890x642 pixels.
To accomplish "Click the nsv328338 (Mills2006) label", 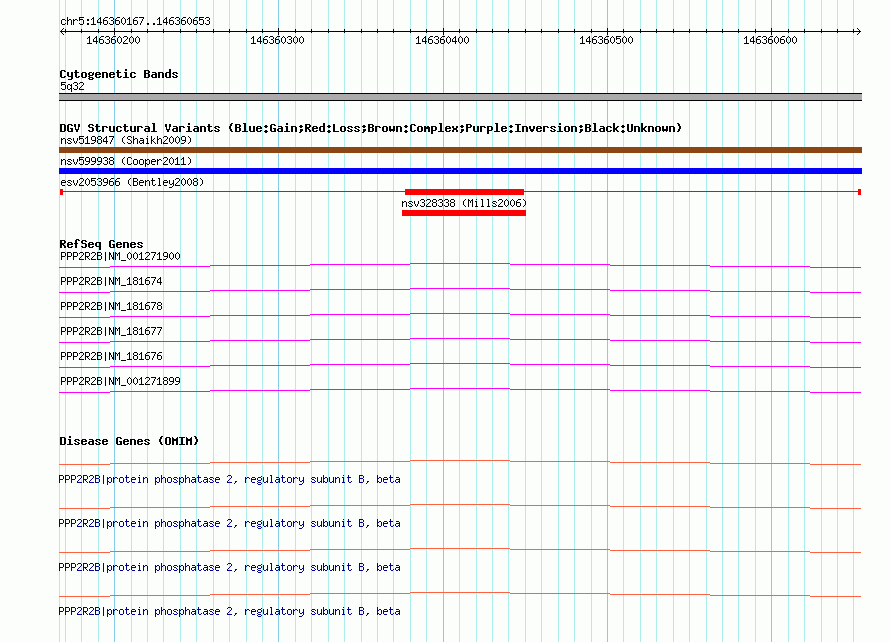I will (x=464, y=203).
